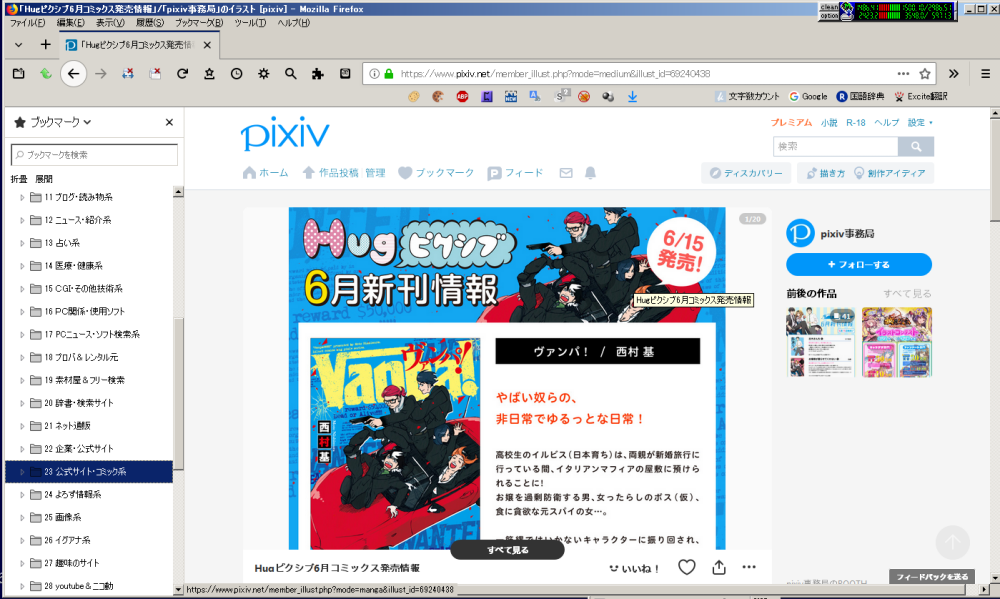Expand the 26 イグアナ系 folder
Viewport: 1000px width, 599px height.
[x=22, y=540]
